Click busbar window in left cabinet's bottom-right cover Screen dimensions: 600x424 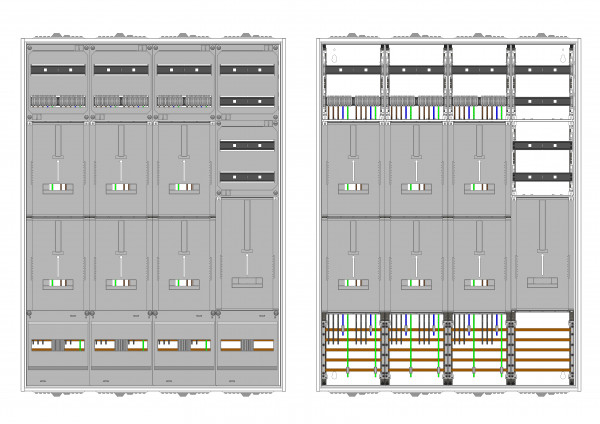pos(247,345)
